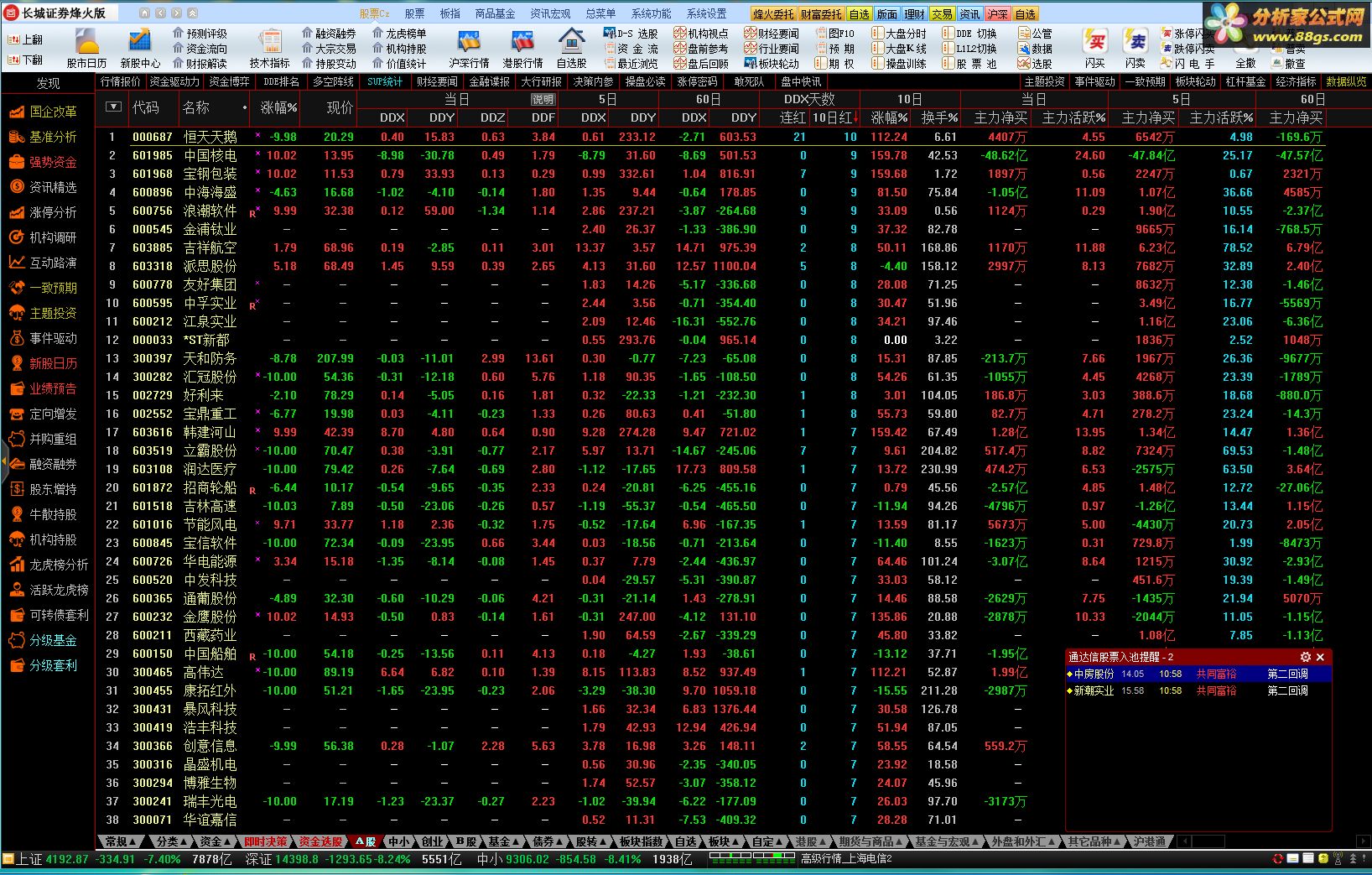This screenshot has height=875, width=1372.
Task: Click 中房股份 entry in the alert popup
Action: click(x=1198, y=674)
